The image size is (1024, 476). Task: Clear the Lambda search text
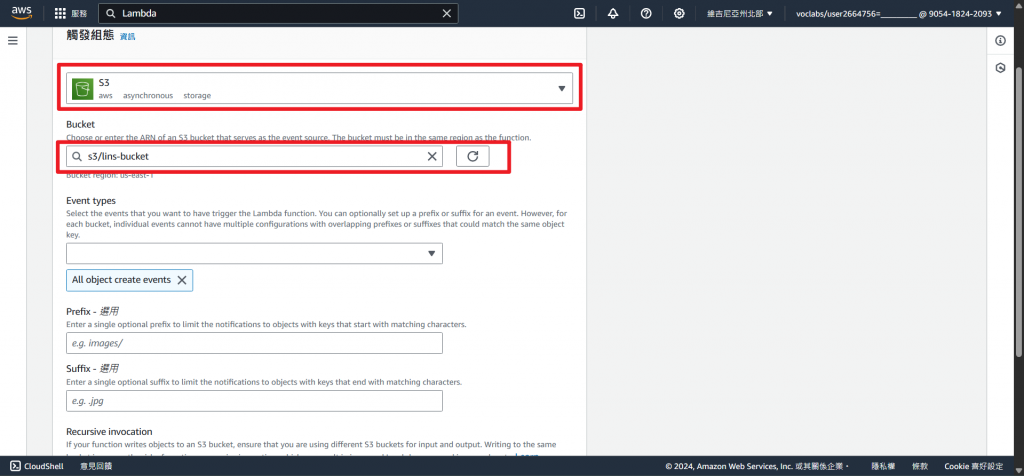pyautogui.click(x=447, y=14)
